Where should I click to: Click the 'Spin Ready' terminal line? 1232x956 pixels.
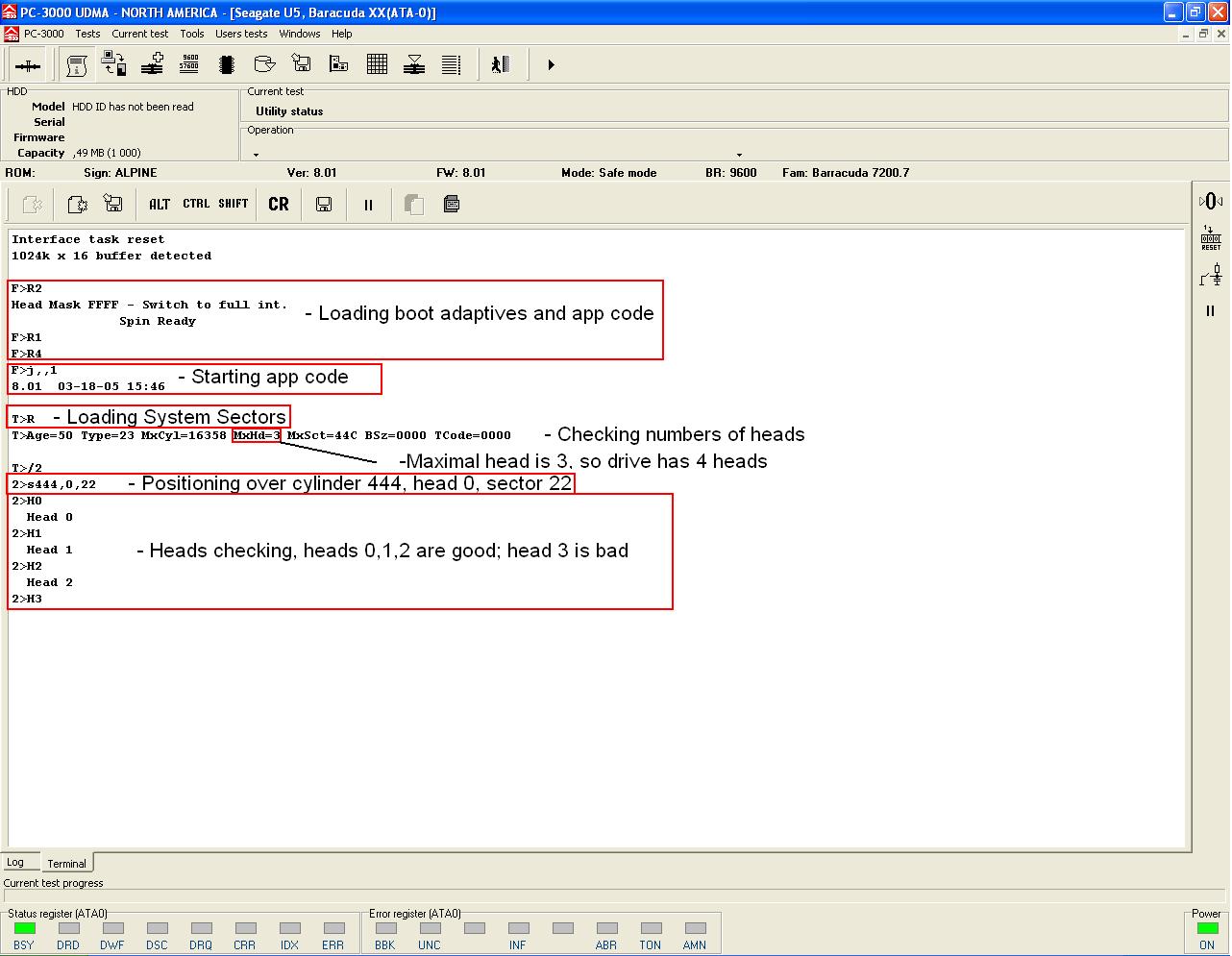158,321
